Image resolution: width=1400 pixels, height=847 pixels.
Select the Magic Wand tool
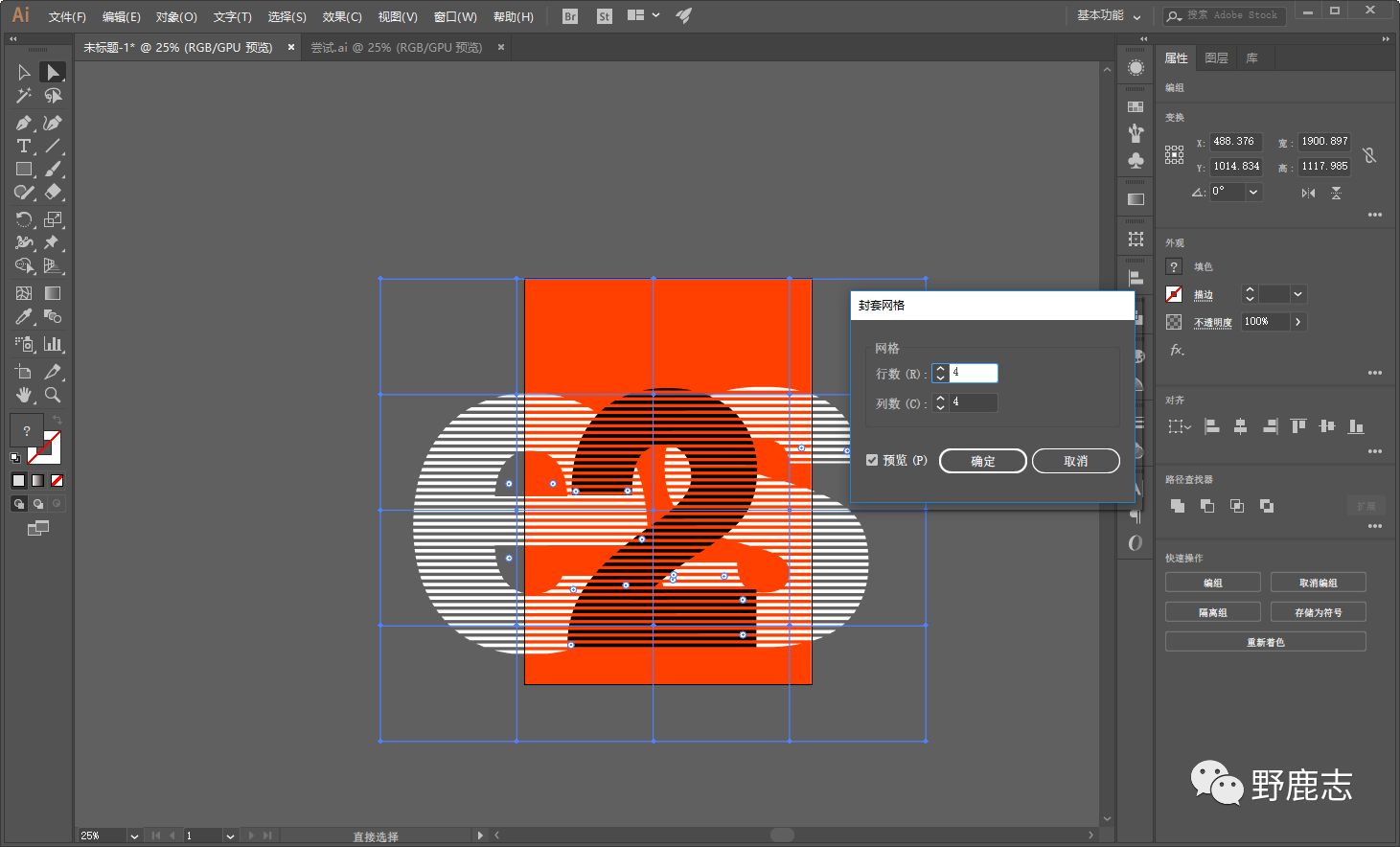24,96
